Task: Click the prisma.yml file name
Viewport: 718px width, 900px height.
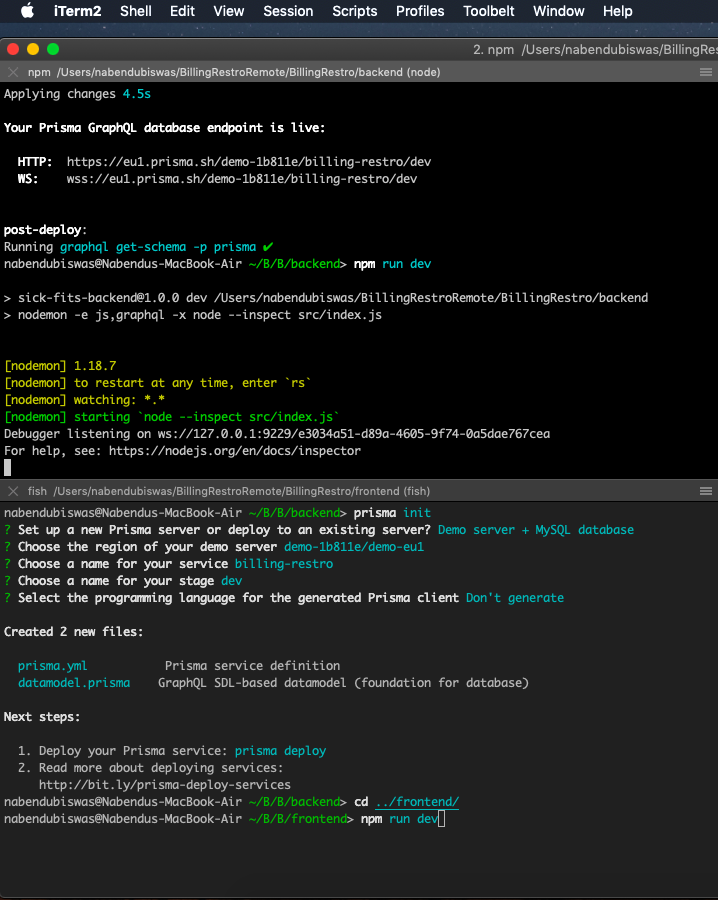Action: pos(52,666)
